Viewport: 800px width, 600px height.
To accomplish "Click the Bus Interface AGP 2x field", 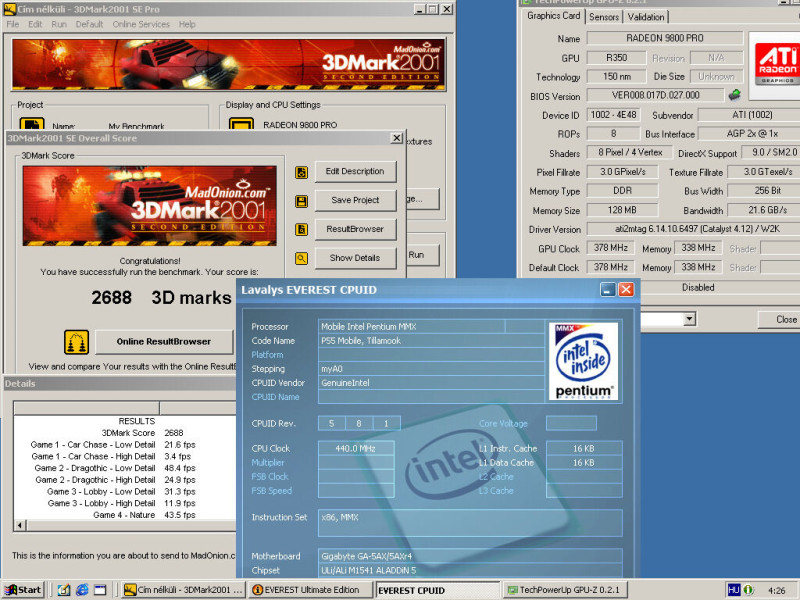I will point(751,134).
